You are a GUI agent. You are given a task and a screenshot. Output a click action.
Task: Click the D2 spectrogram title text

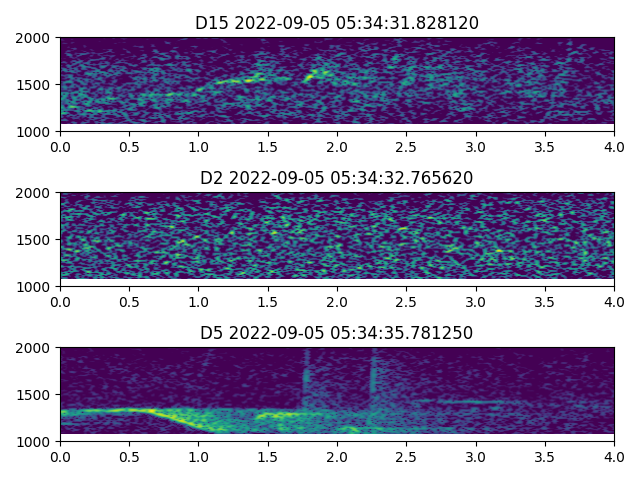[337, 178]
